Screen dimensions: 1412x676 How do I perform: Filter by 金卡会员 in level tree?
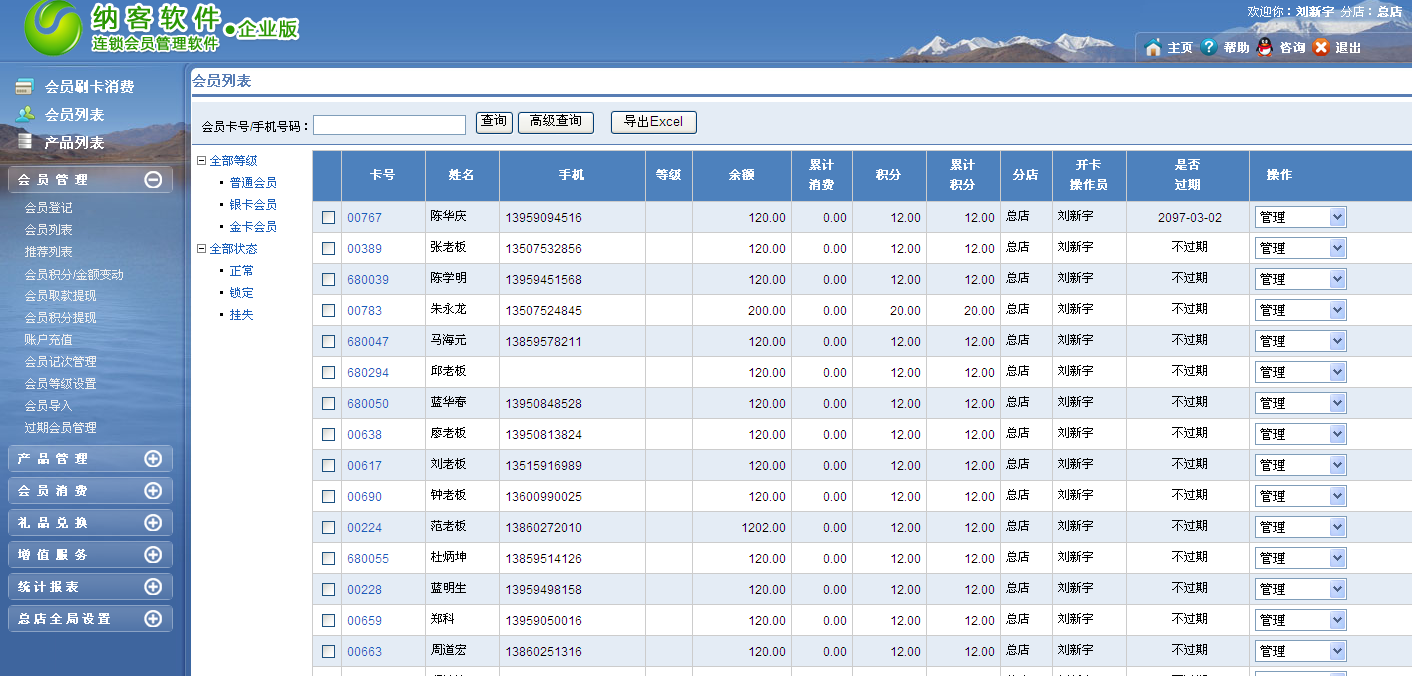(253, 227)
